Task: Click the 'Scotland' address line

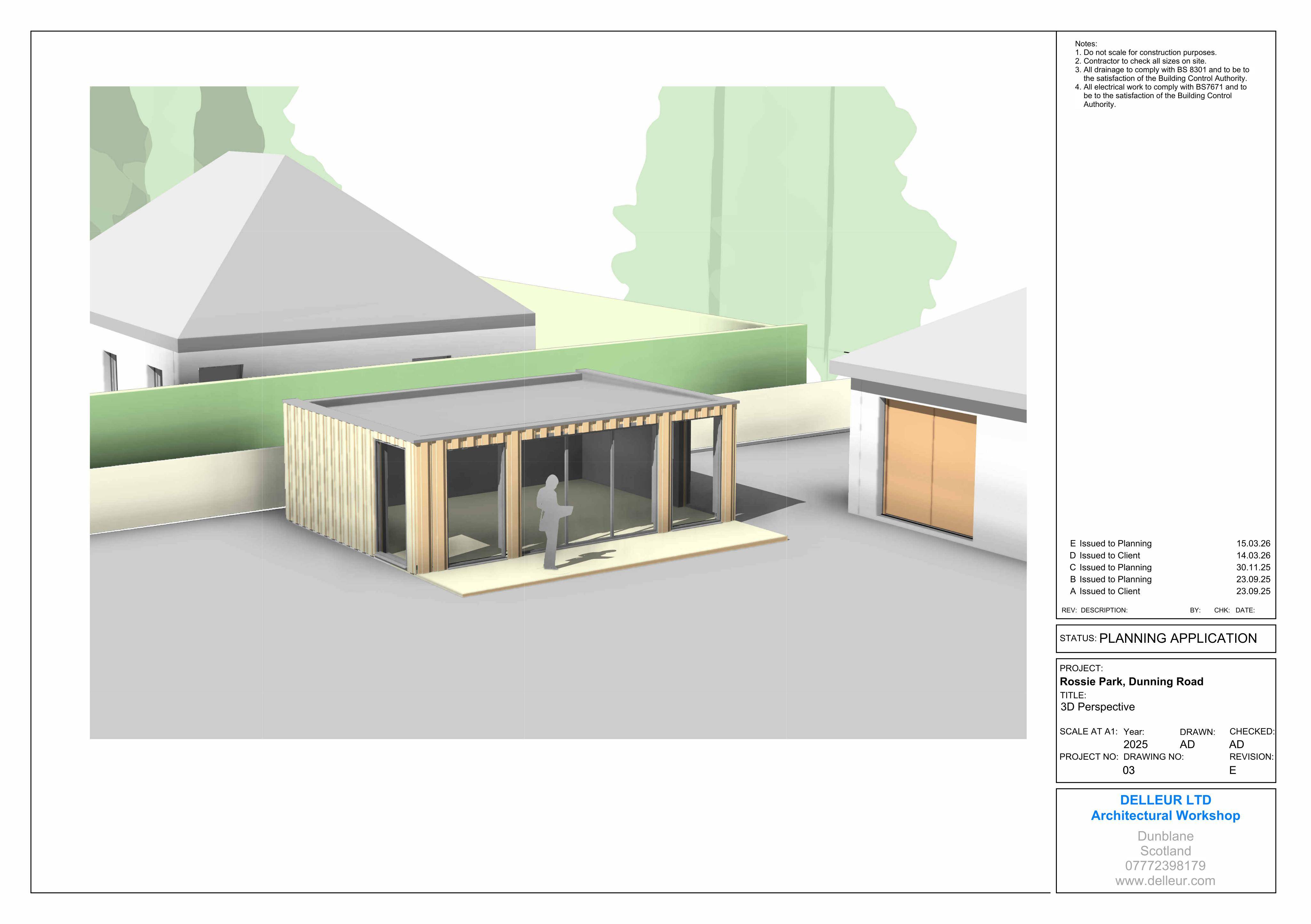Action: coord(1165,851)
